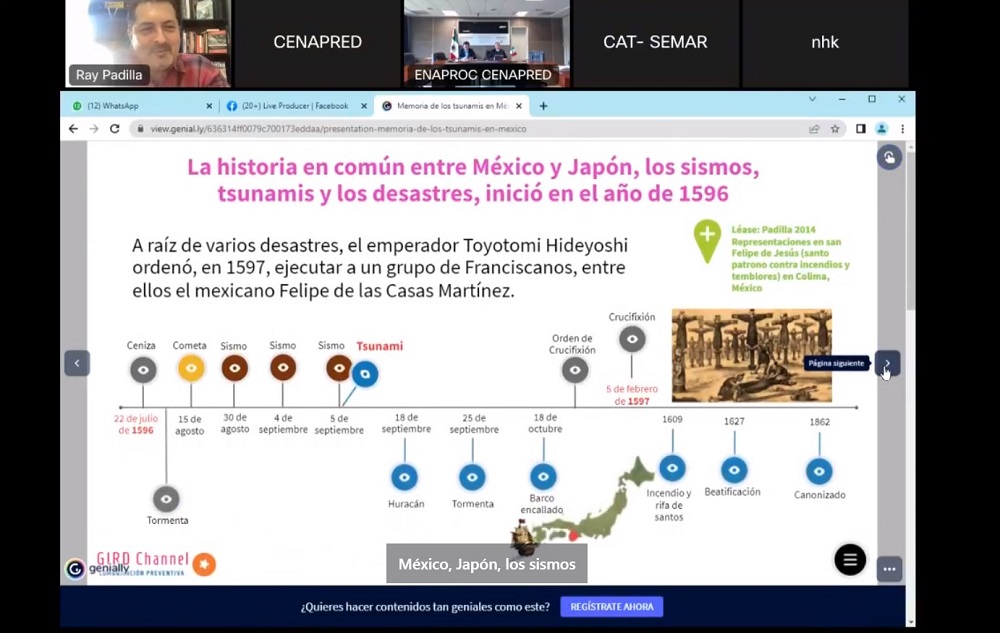Open the Ceniza eye marker
Screen dimensions: 1000x633
point(143,369)
